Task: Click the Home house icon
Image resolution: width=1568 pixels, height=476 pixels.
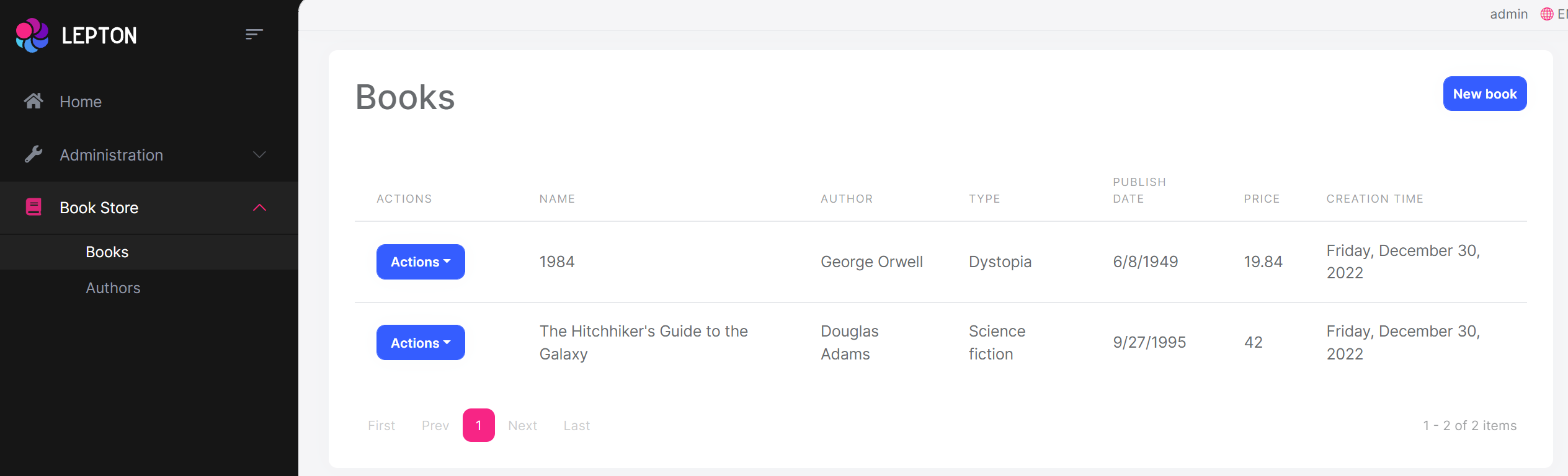Action: click(x=33, y=101)
